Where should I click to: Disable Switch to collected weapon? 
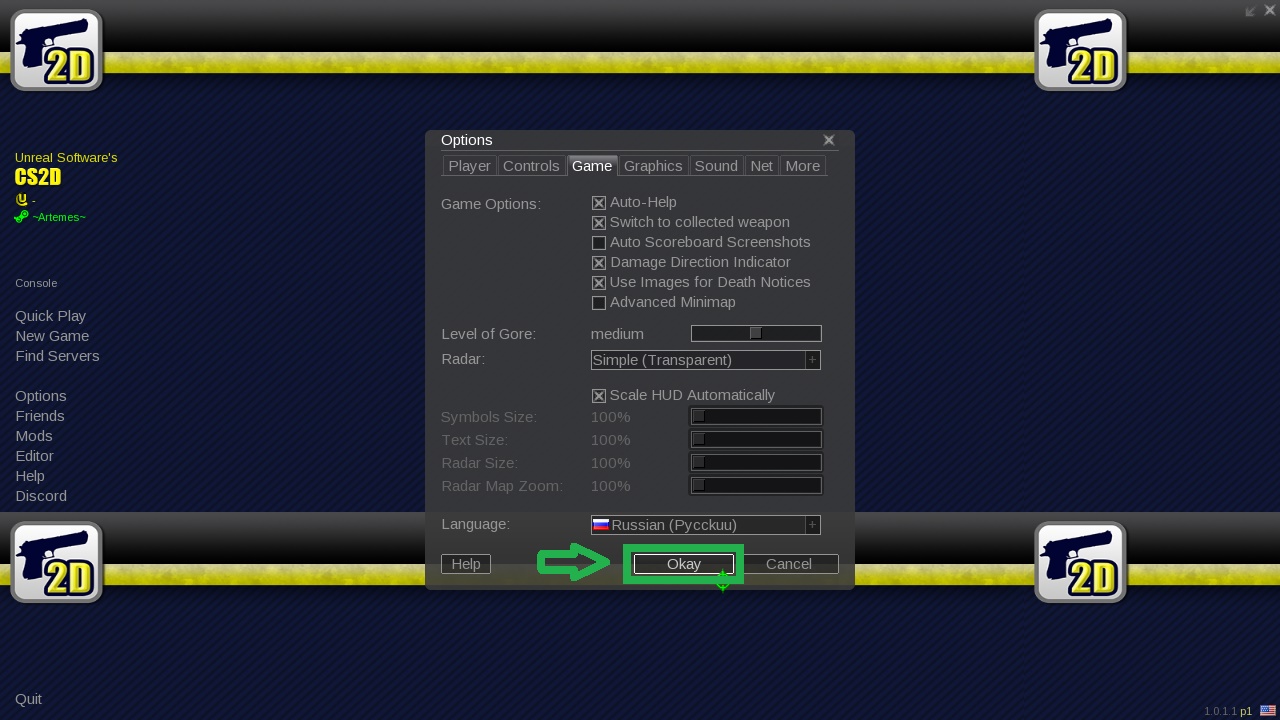click(x=599, y=223)
